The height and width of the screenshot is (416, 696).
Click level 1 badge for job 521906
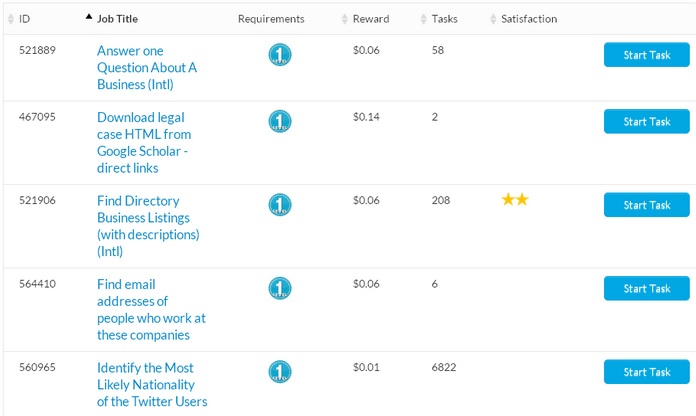click(281, 205)
